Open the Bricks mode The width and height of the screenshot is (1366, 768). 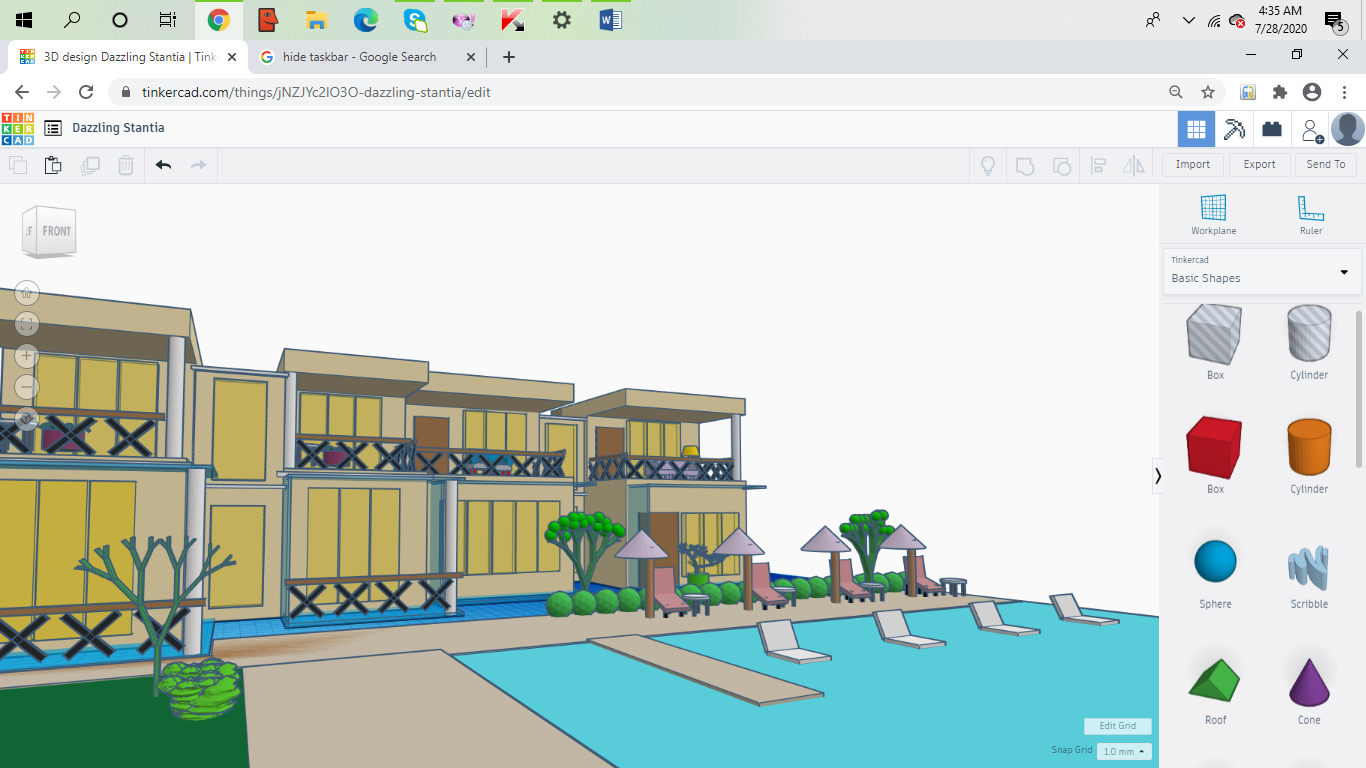tap(1272, 129)
